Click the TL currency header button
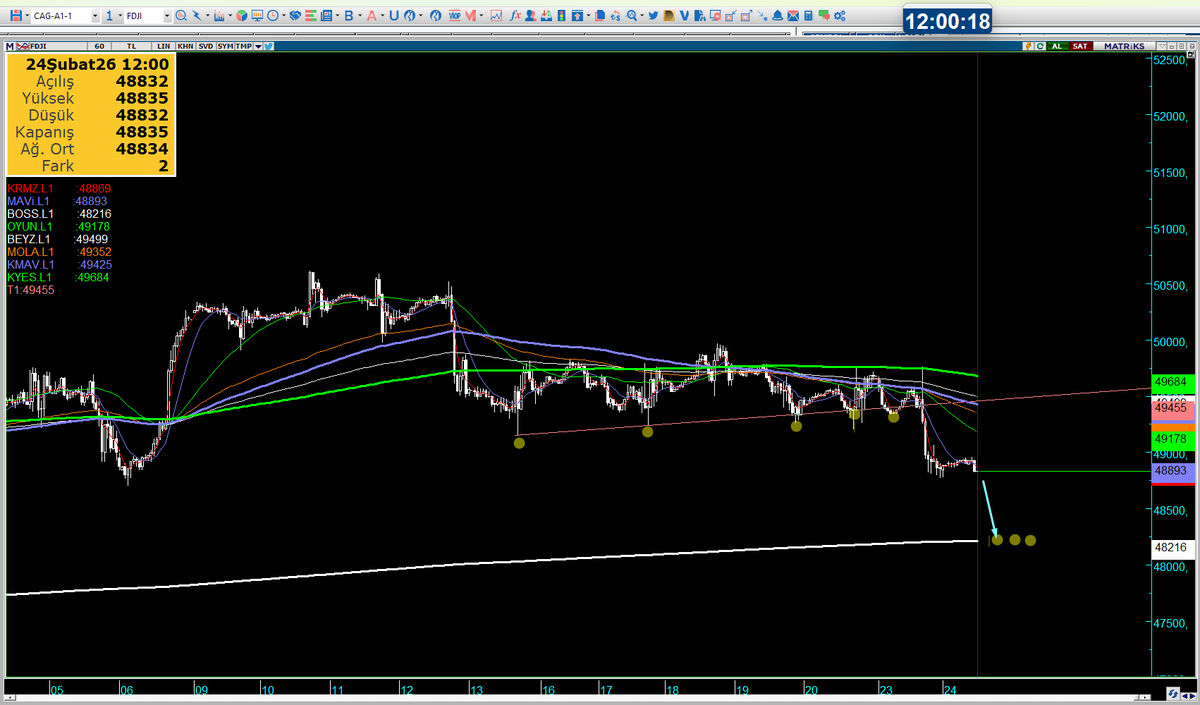This screenshot has height=705, width=1200. [131, 46]
